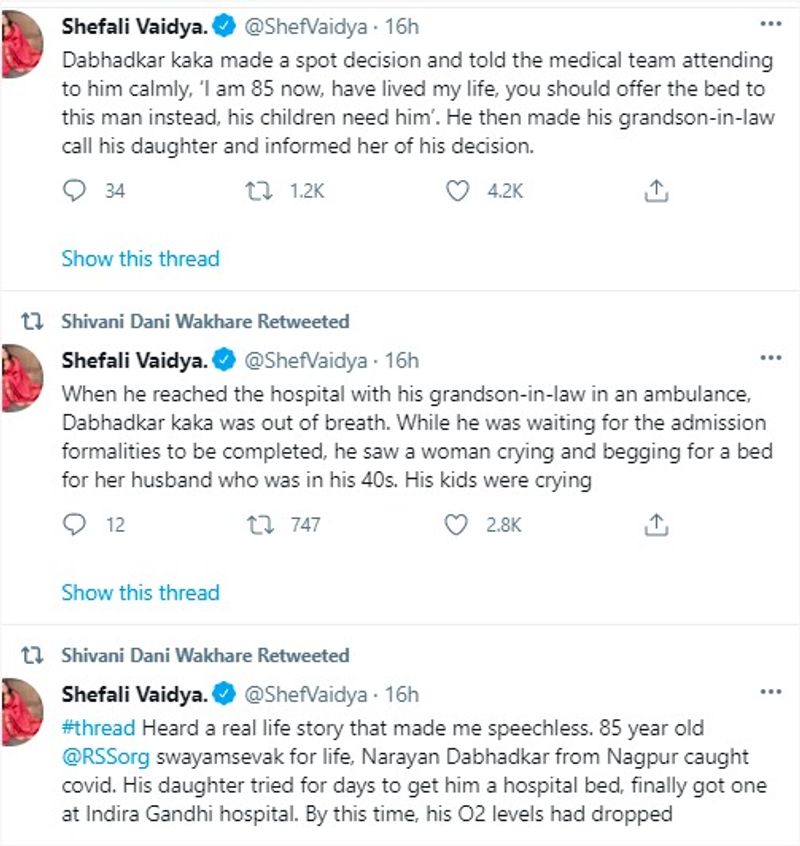This screenshot has height=846, width=800.
Task: Share the 'spot decision' tweet
Action: [x=656, y=190]
